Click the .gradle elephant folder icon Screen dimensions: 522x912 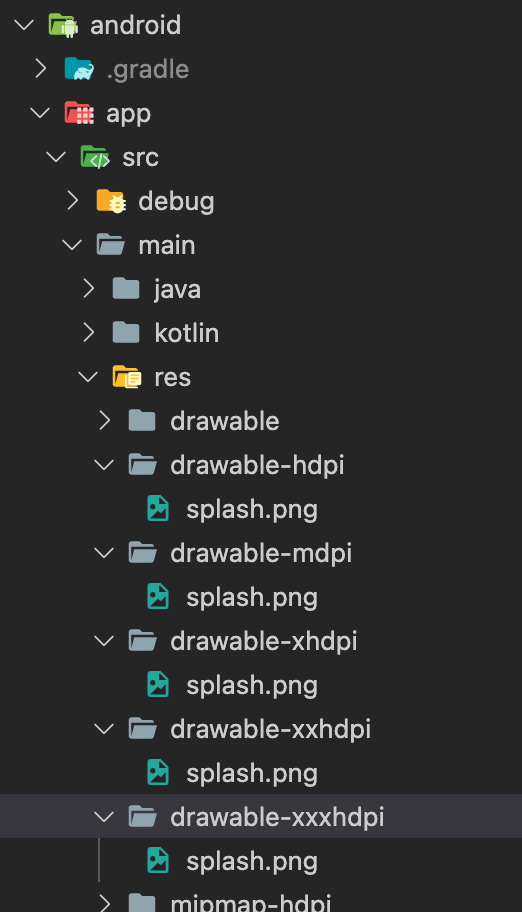pos(79,69)
